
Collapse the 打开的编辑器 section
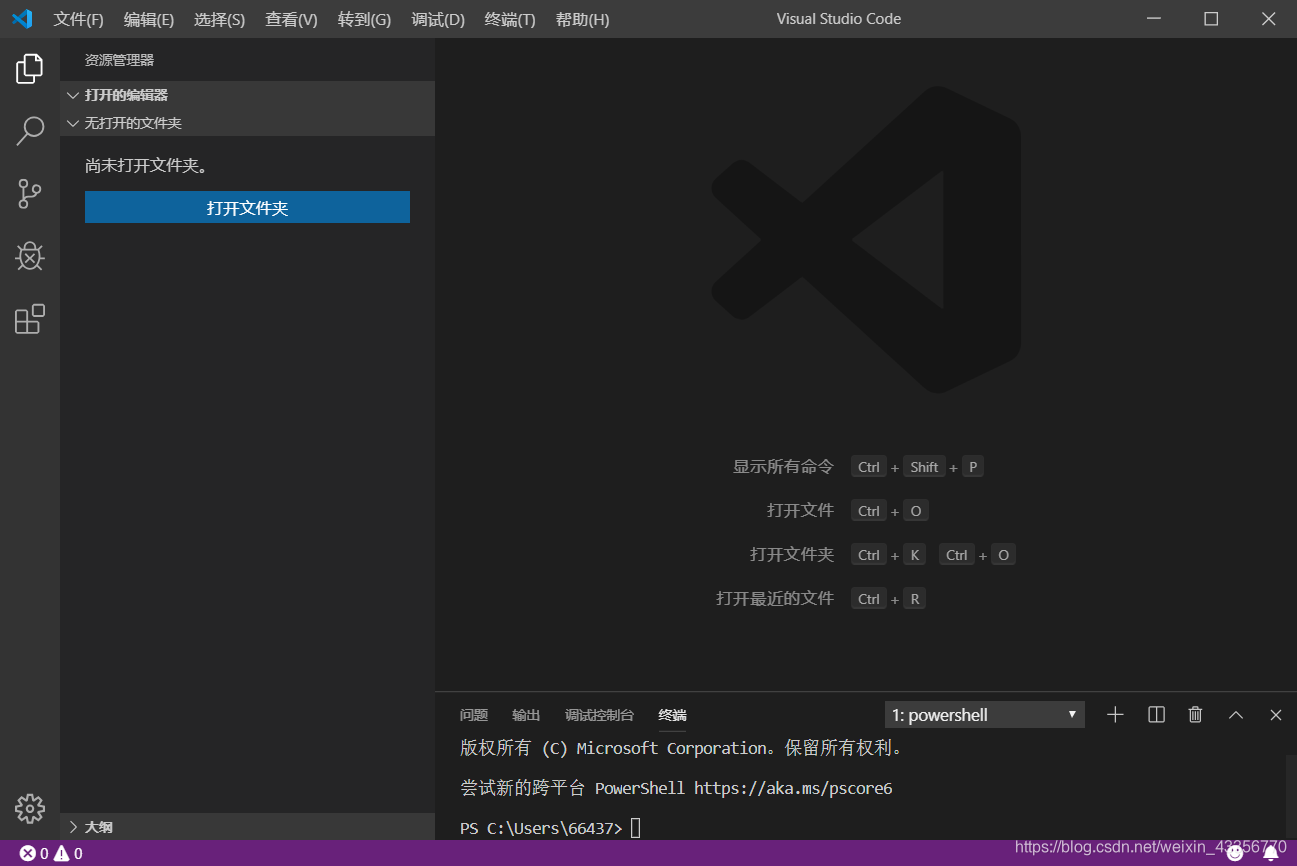(247, 95)
